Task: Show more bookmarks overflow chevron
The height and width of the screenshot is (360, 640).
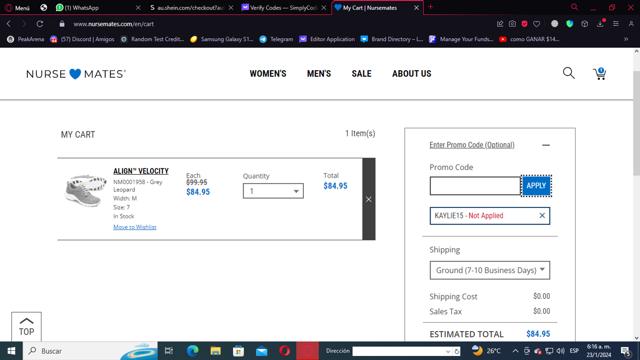Action: [x=626, y=39]
